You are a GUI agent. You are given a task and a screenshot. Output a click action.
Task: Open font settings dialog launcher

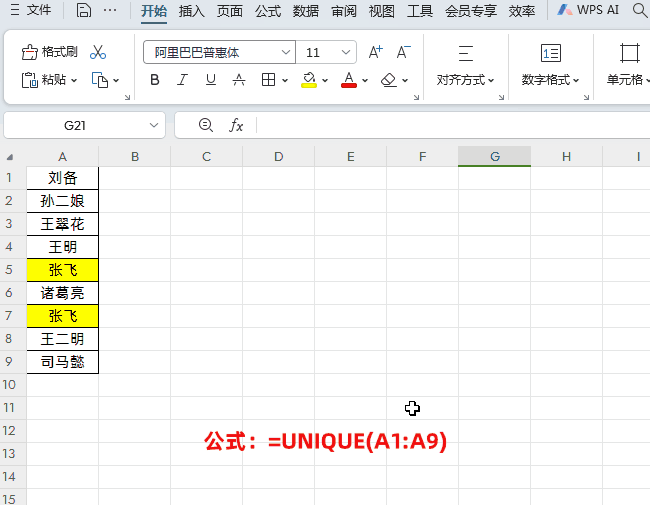[x=416, y=97]
